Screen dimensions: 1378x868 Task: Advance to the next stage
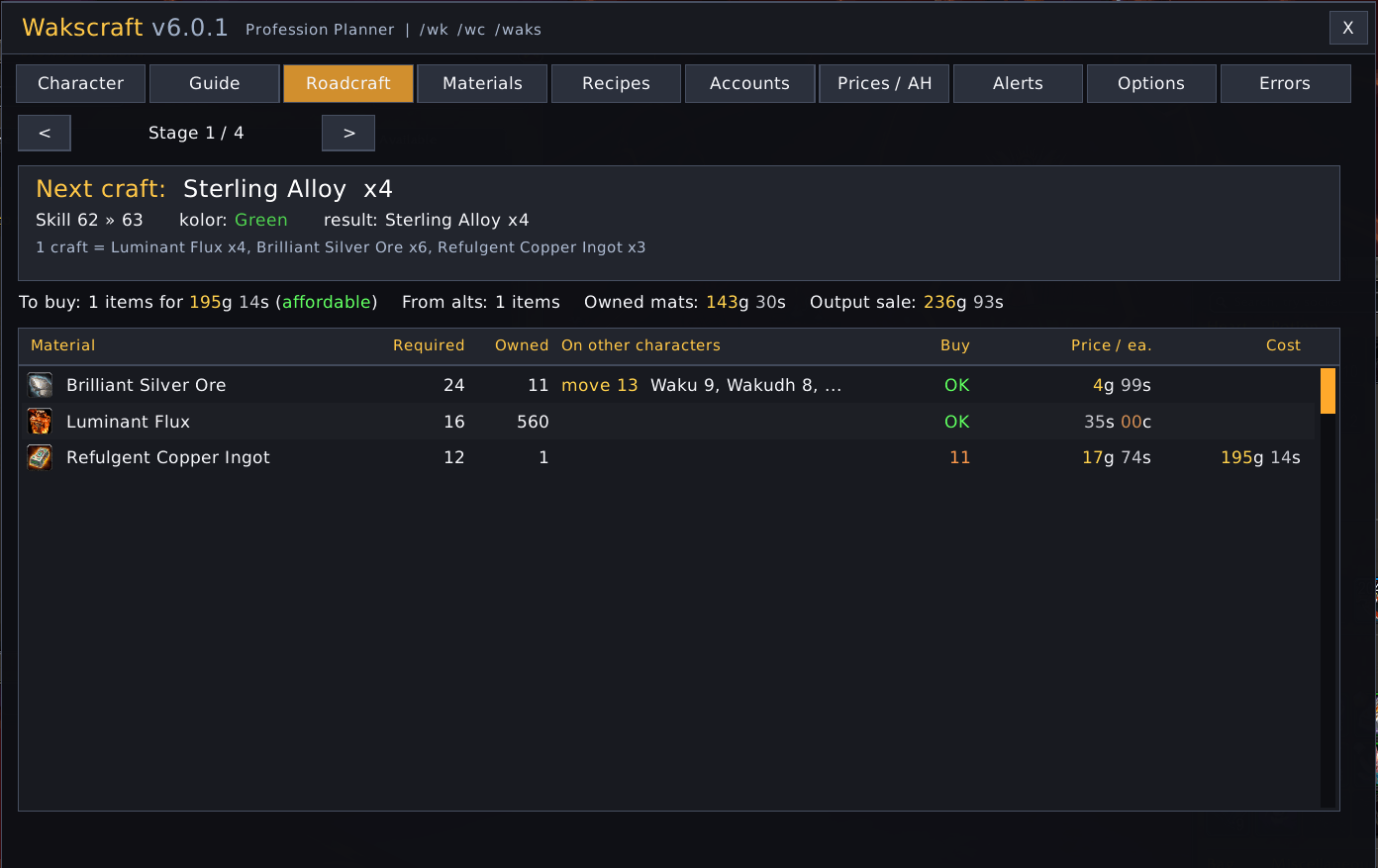tap(348, 133)
